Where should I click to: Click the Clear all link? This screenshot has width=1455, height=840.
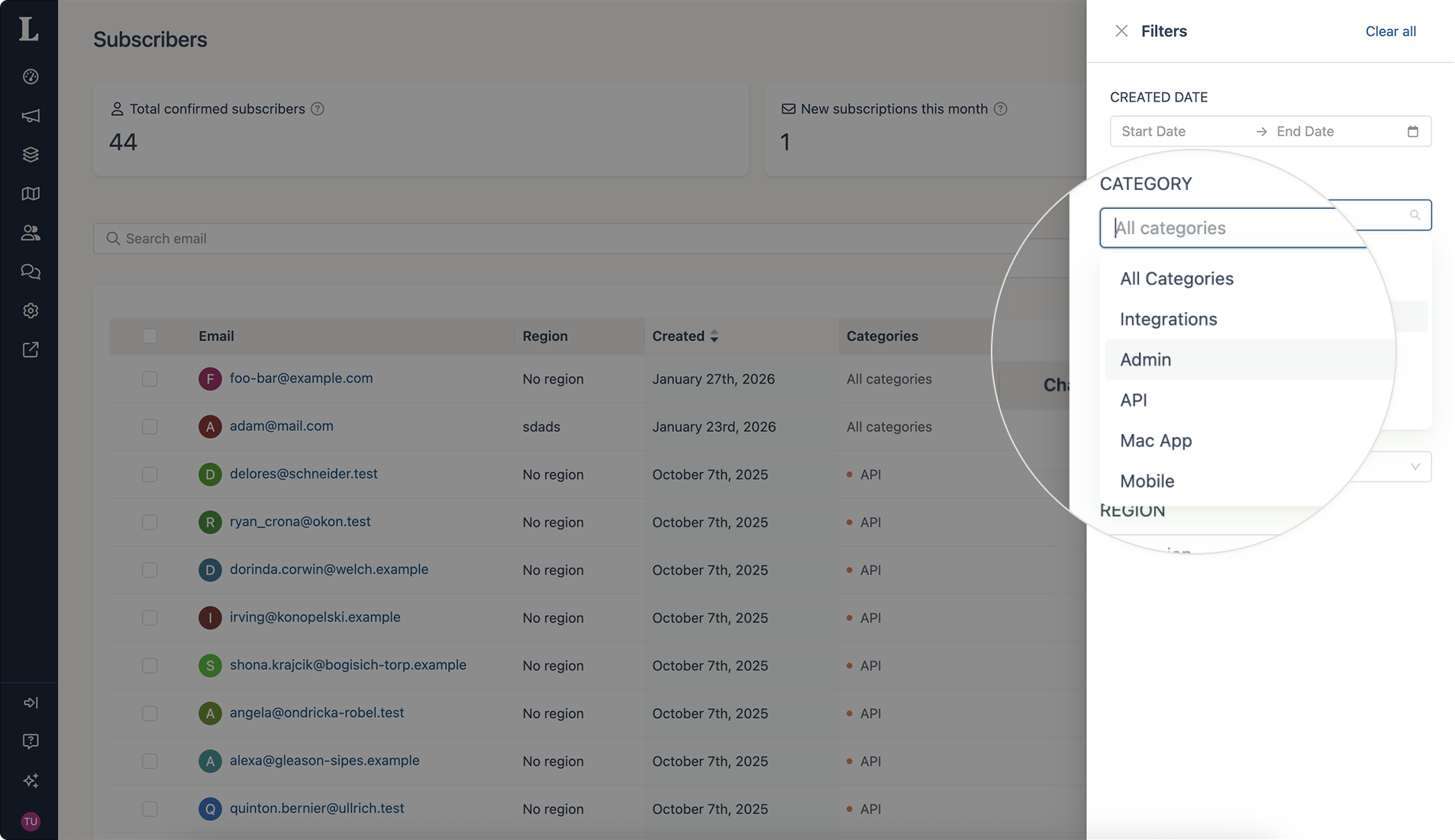1390,31
